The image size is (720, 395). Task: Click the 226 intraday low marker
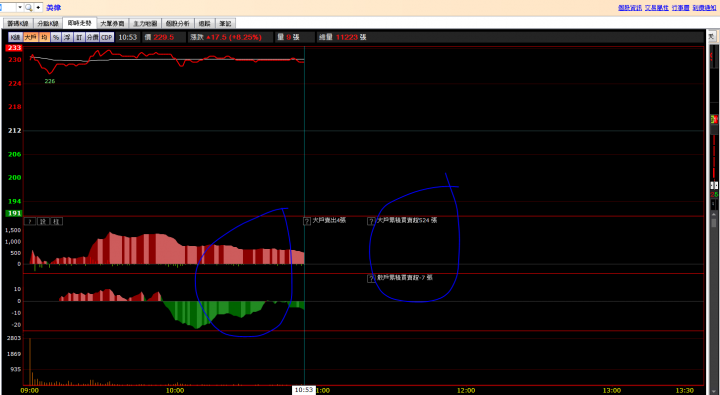(x=50, y=81)
